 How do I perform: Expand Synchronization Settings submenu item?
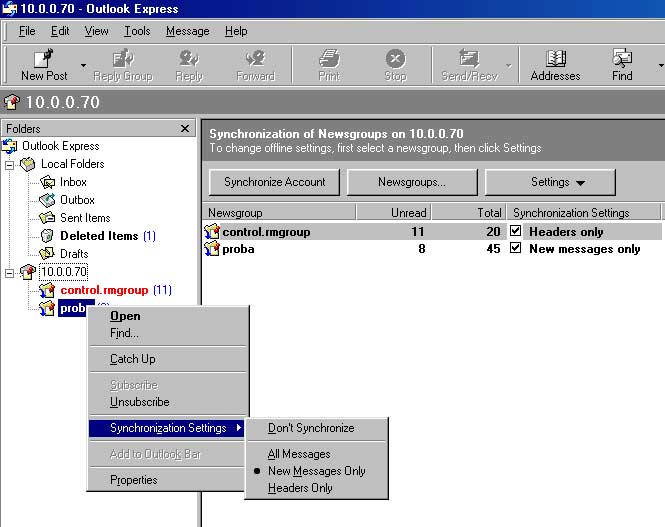pyautogui.click(x=167, y=428)
